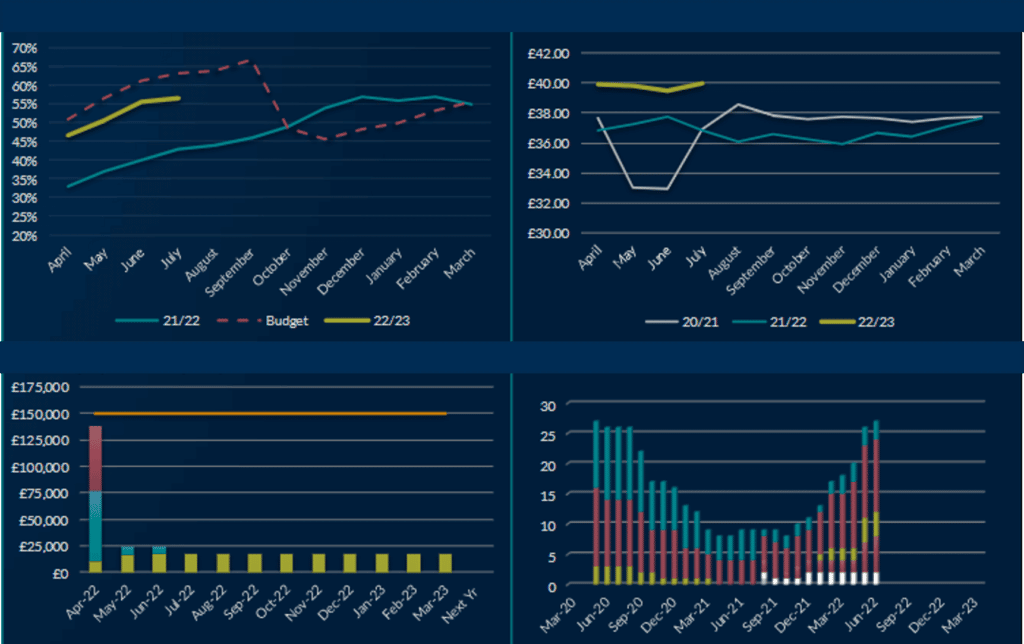Click the orange £150,000 horizontal target line

click(x=270, y=413)
